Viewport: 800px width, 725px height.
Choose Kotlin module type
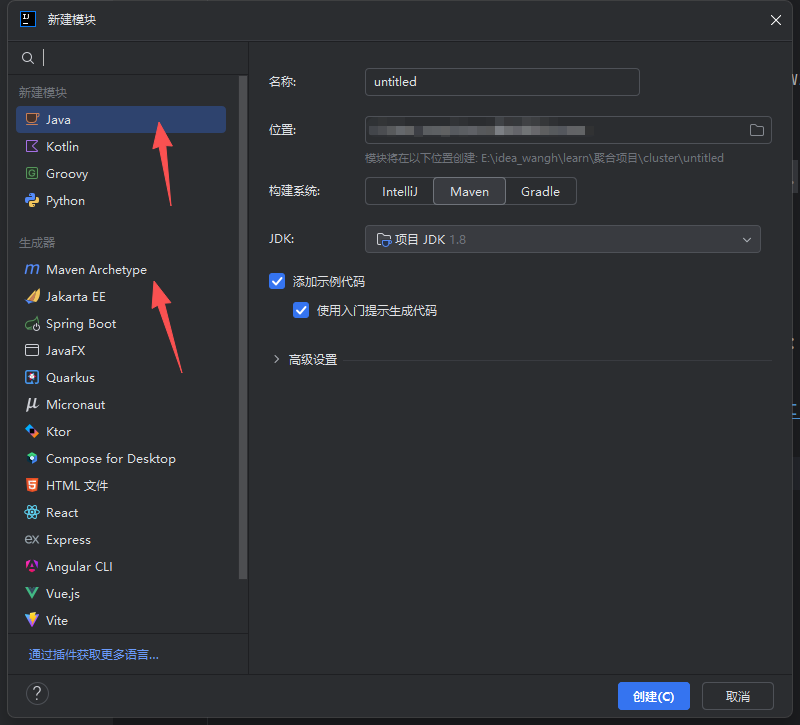coord(121,146)
